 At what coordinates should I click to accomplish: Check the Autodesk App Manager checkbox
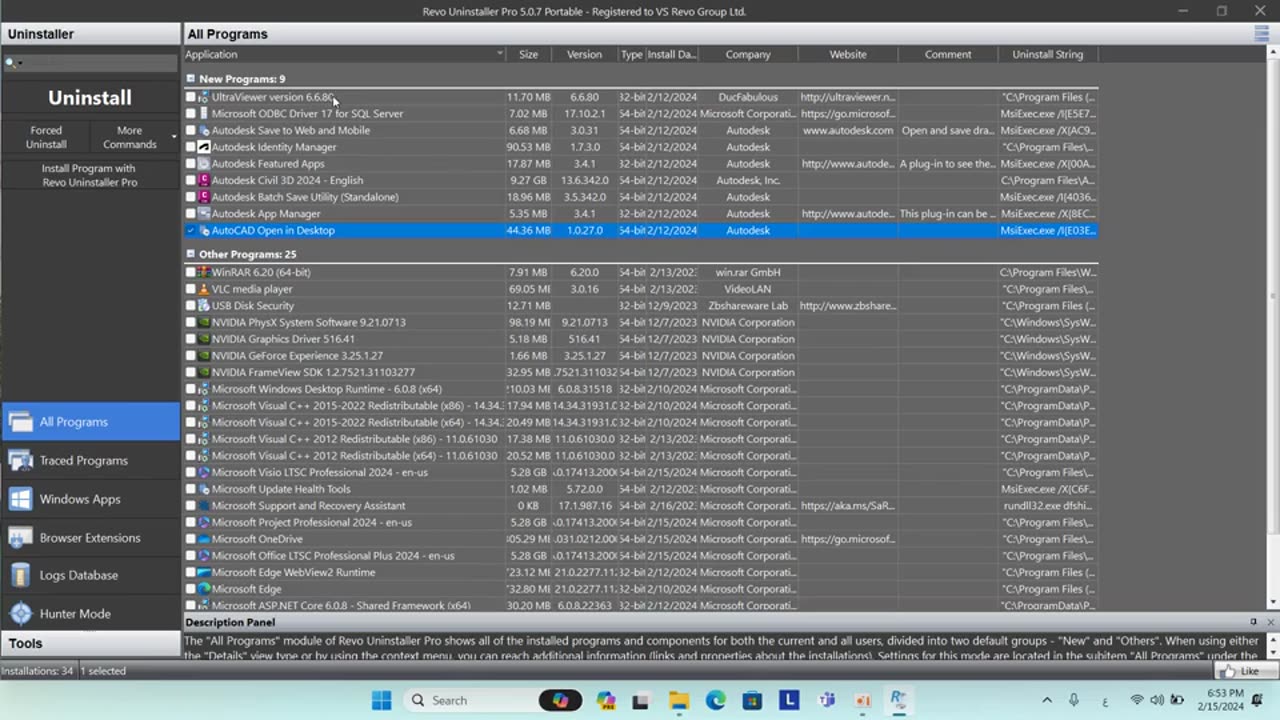click(x=191, y=214)
